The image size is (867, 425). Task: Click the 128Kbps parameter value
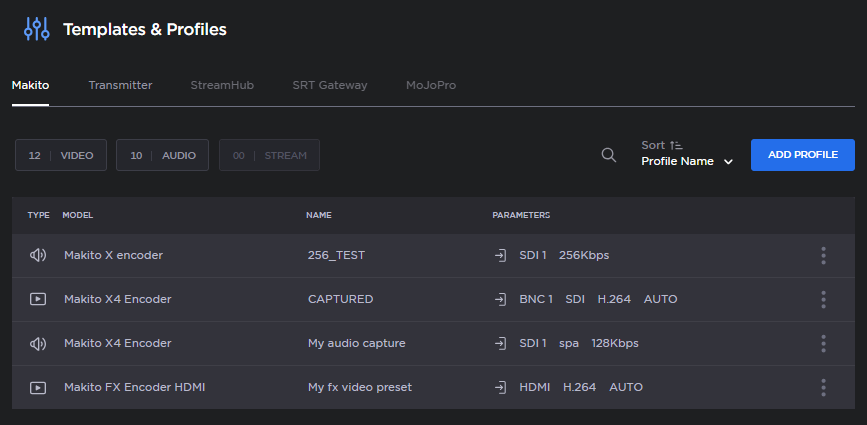coord(615,343)
